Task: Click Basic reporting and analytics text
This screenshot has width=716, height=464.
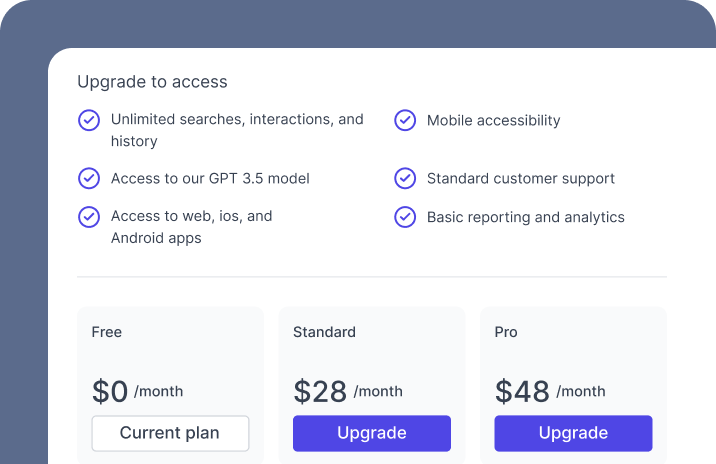Action: coord(526,217)
